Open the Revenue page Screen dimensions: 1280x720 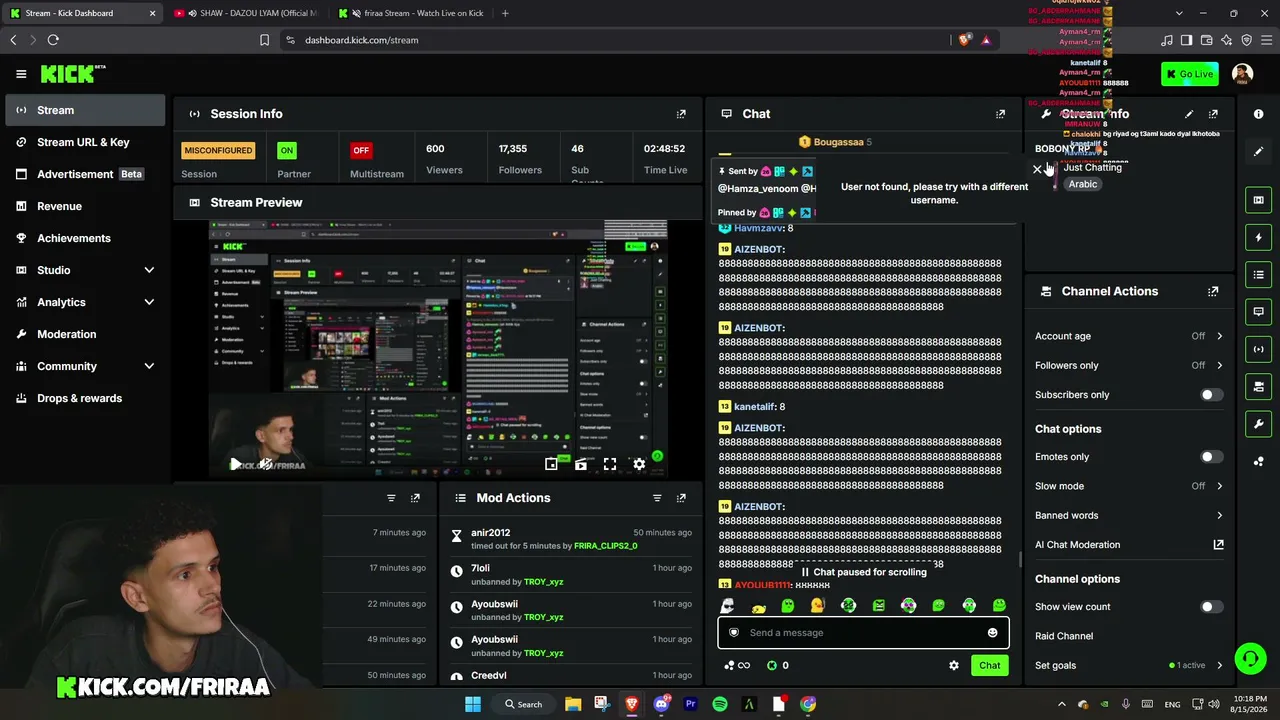click(x=85, y=206)
